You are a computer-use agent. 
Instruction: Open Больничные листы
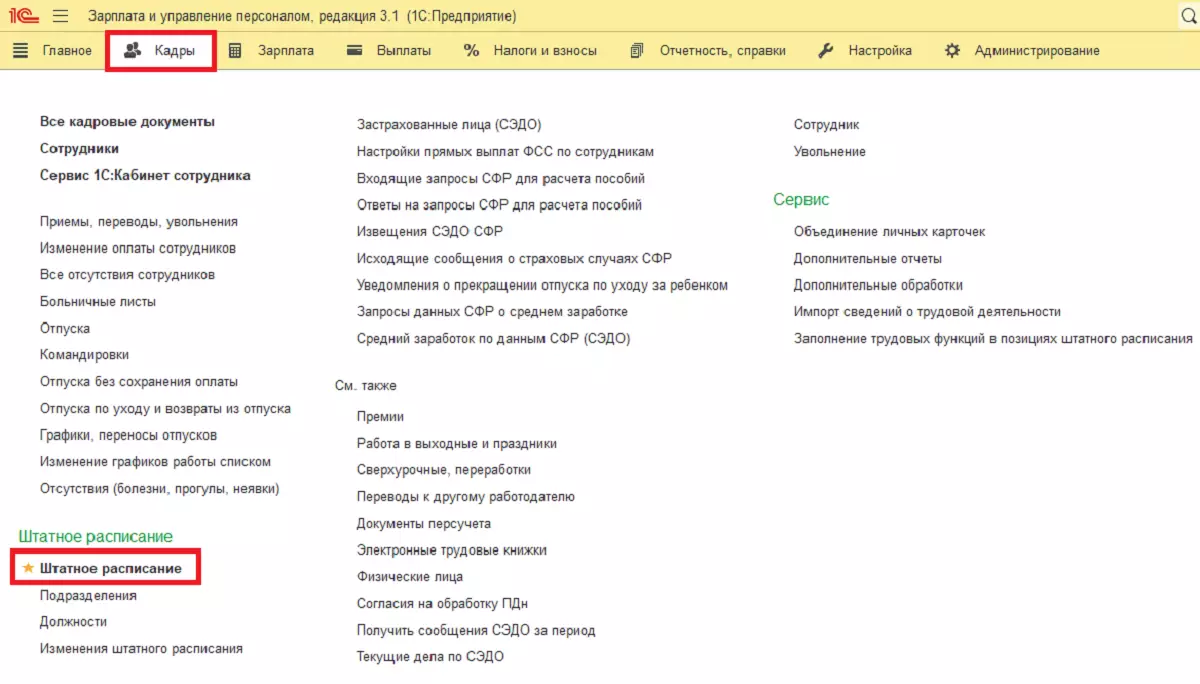98,301
